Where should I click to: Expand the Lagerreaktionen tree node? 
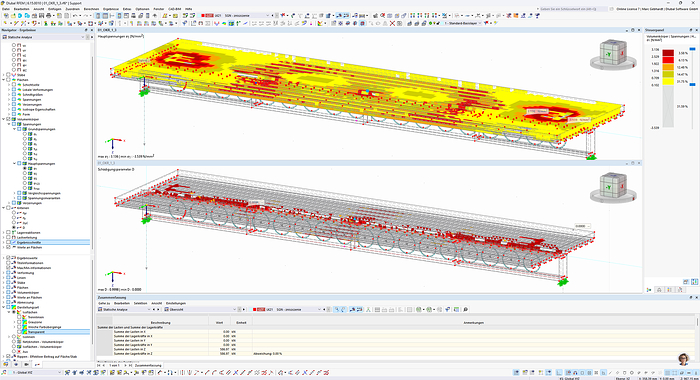pos(4,233)
